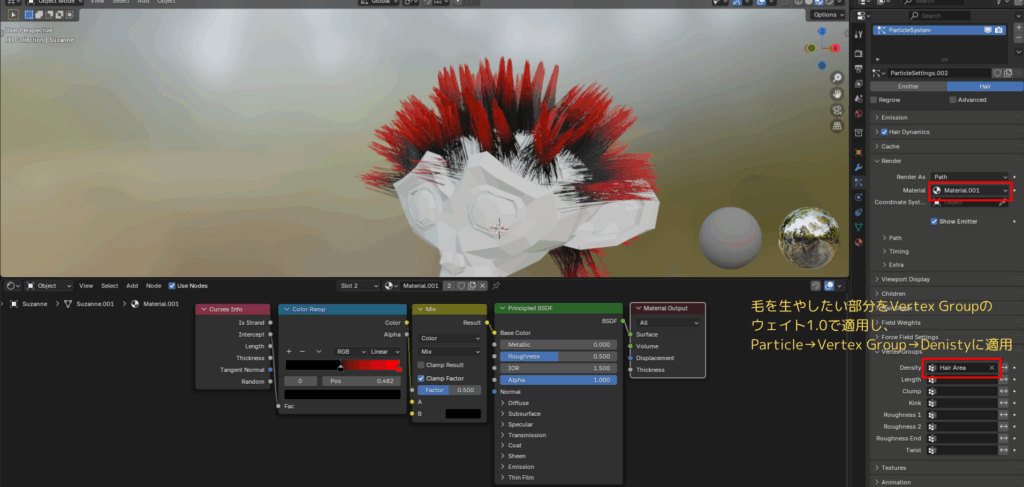Screen dimensions: 1024x487
Task: Open the node editor Add menu
Action: pyautogui.click(x=132, y=286)
